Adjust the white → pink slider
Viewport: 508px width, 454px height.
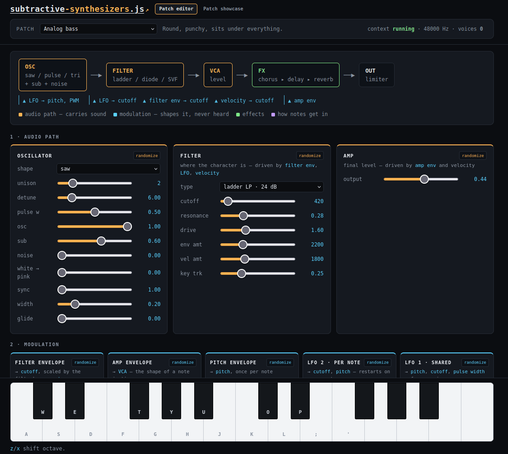click(95, 273)
